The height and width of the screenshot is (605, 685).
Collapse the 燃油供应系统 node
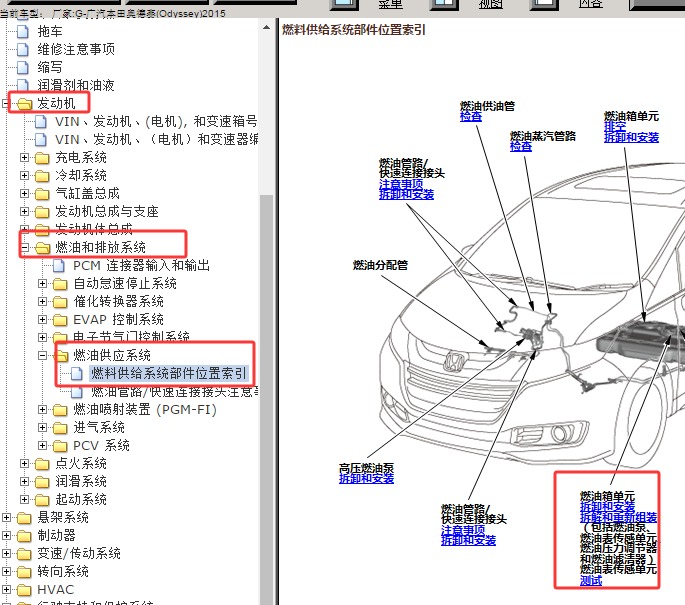[42, 356]
